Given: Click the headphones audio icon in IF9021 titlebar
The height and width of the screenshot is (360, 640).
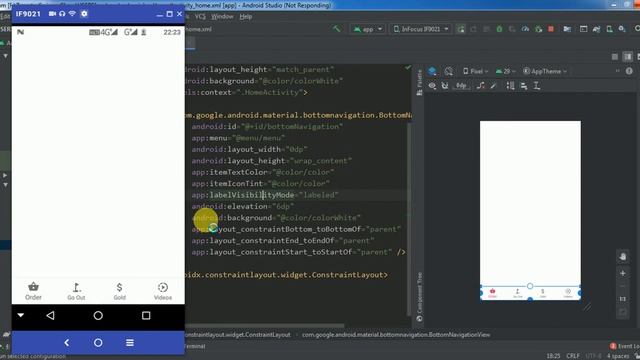Looking at the screenshot, I should tap(62, 13).
